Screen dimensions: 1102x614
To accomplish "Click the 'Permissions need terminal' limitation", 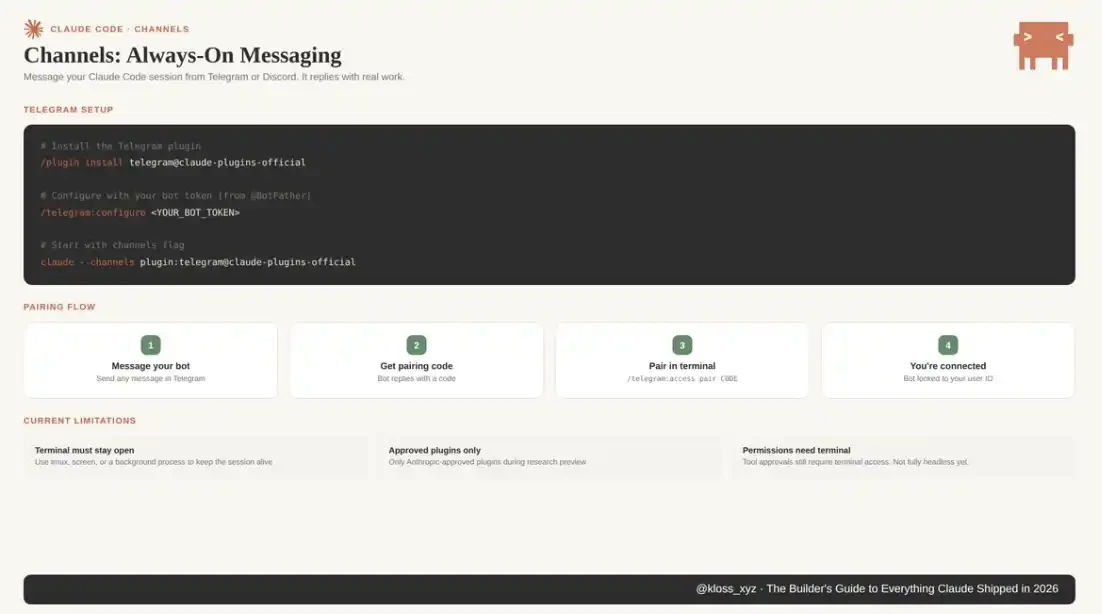I will tap(796, 450).
